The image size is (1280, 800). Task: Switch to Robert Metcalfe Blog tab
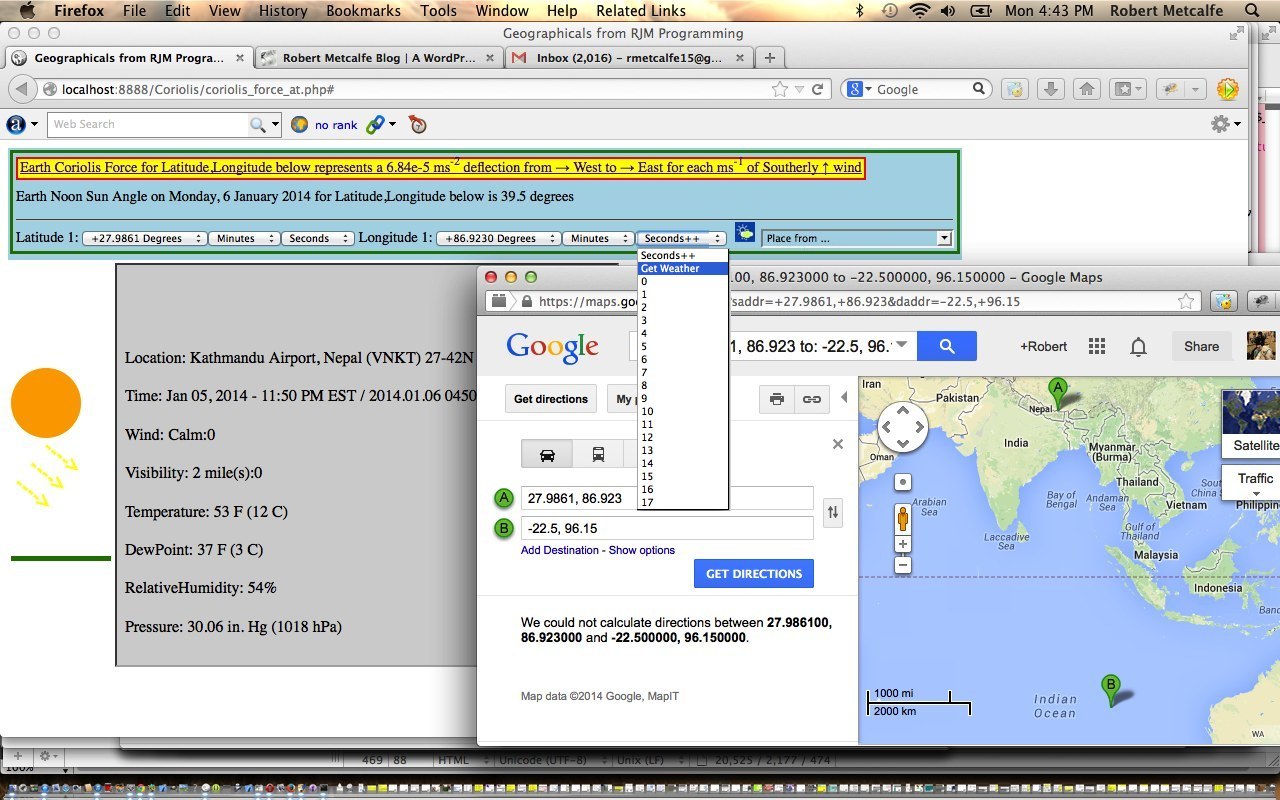coord(378,58)
